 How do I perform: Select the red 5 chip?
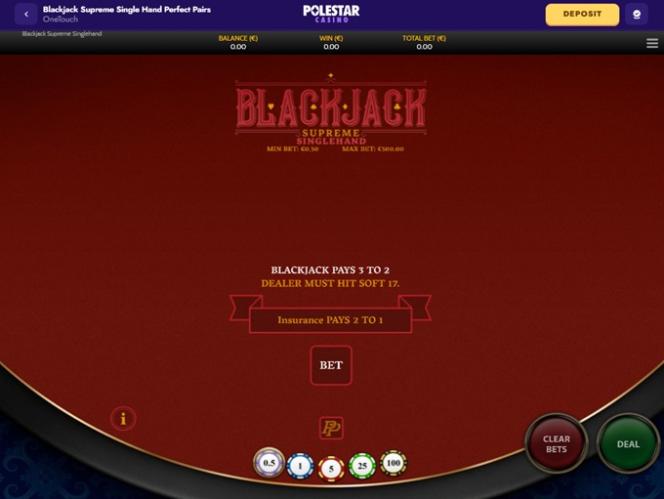point(331,469)
